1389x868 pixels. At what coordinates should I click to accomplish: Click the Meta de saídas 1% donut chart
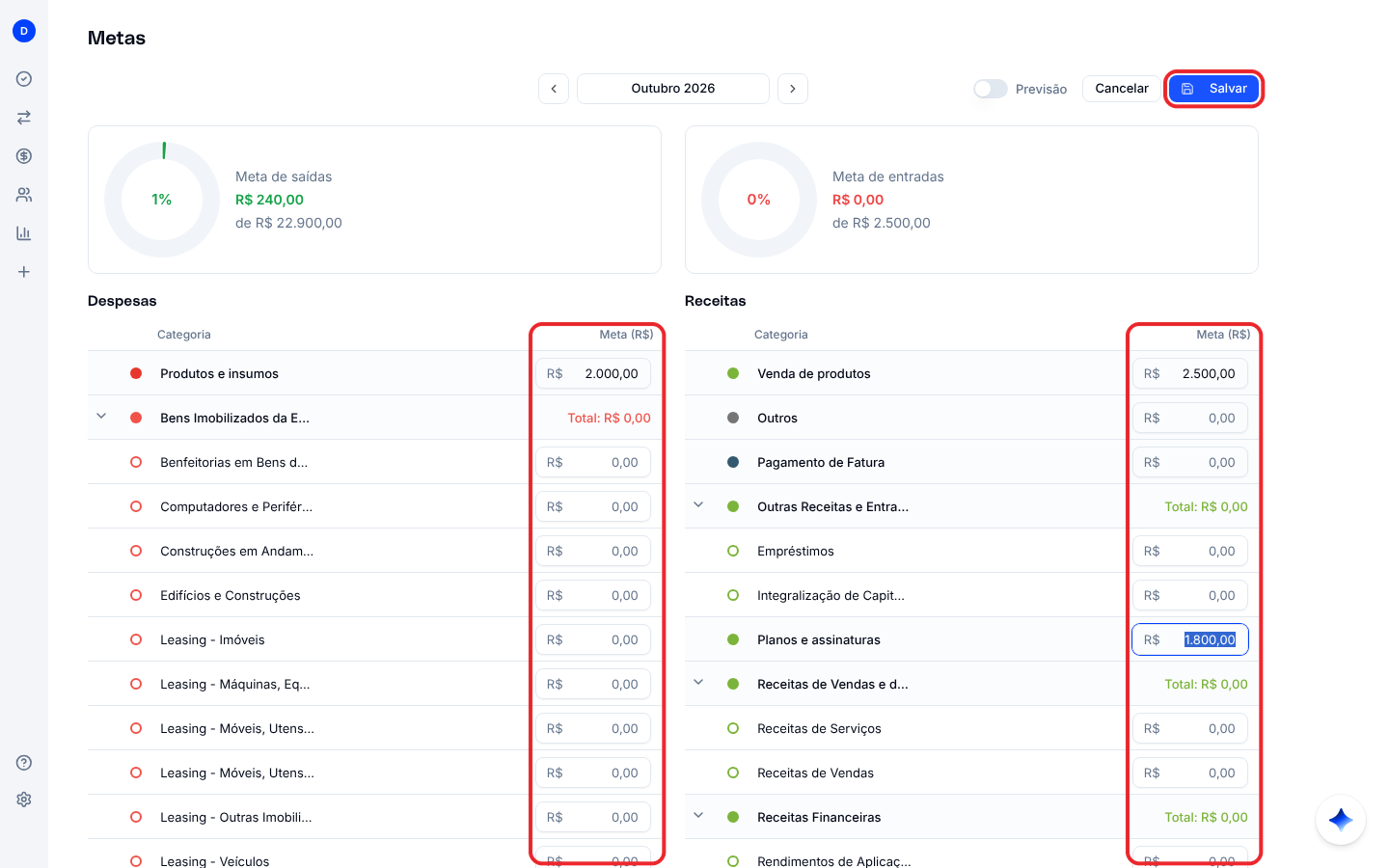click(x=162, y=200)
